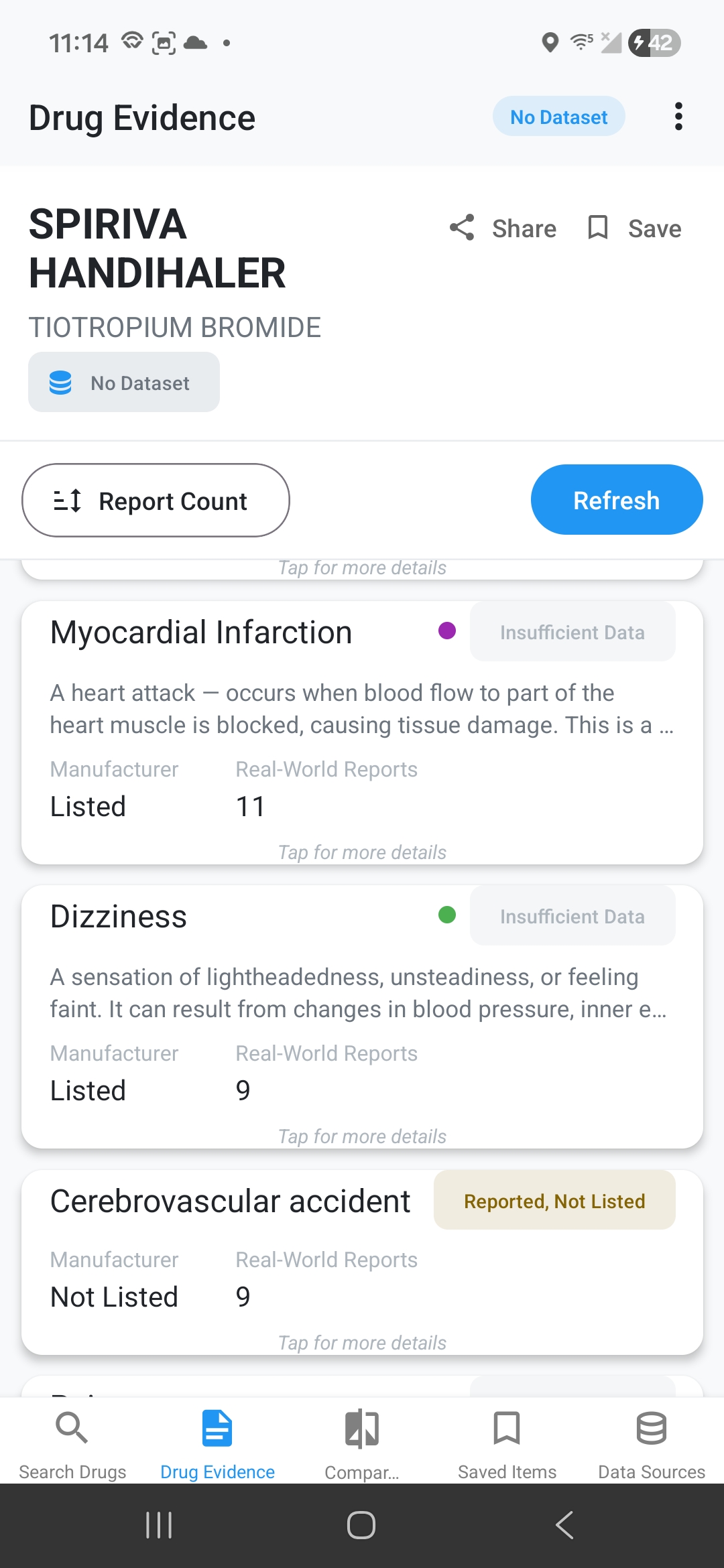Tap the purple dot on Myocardial Infarction
The image size is (724, 1568).
(x=447, y=631)
